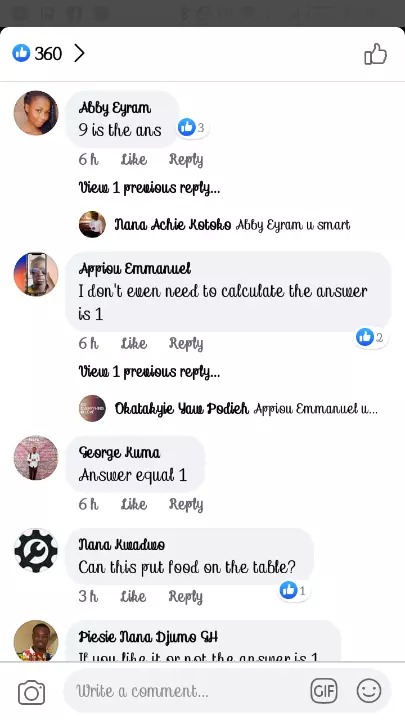Image resolution: width=405 pixels, height=720 pixels.
Task: Like Abby Eyram's comment
Action: pos(134,159)
